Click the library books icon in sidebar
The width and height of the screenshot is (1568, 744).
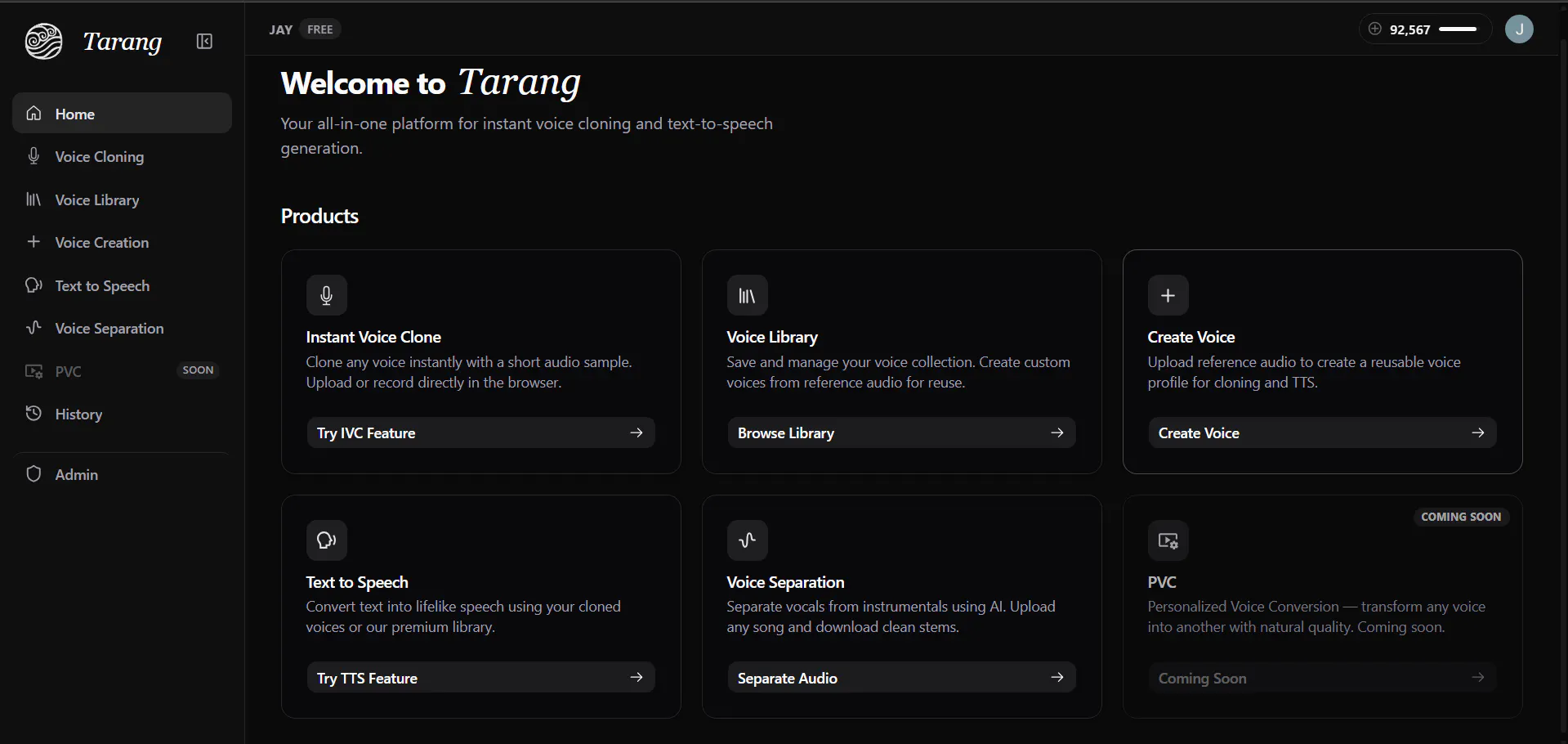(x=34, y=199)
